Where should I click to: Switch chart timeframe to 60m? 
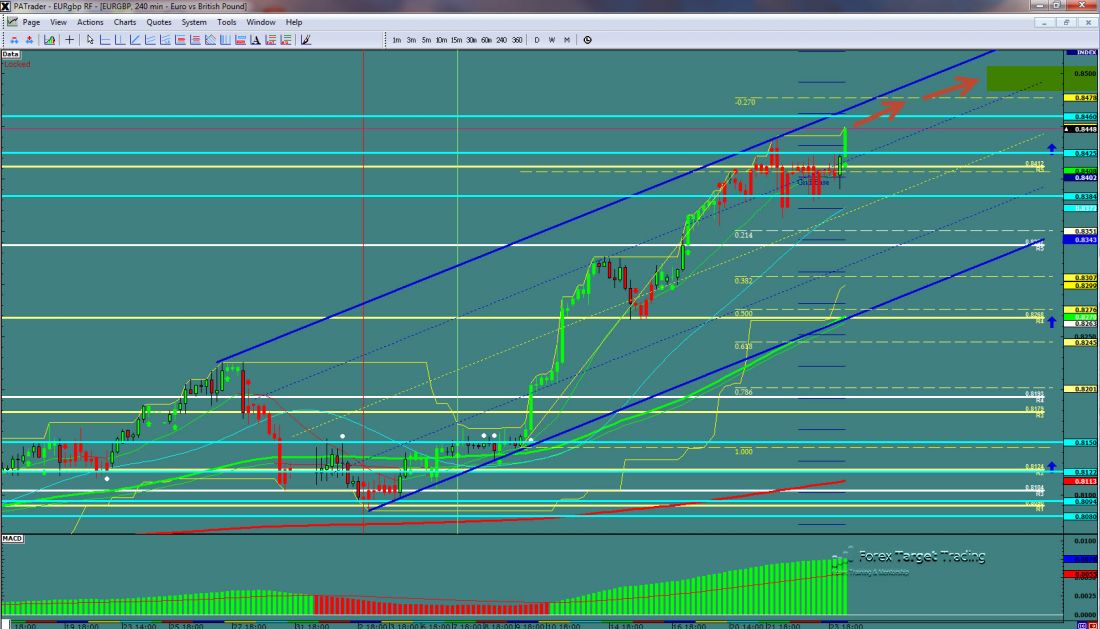[x=486, y=40]
